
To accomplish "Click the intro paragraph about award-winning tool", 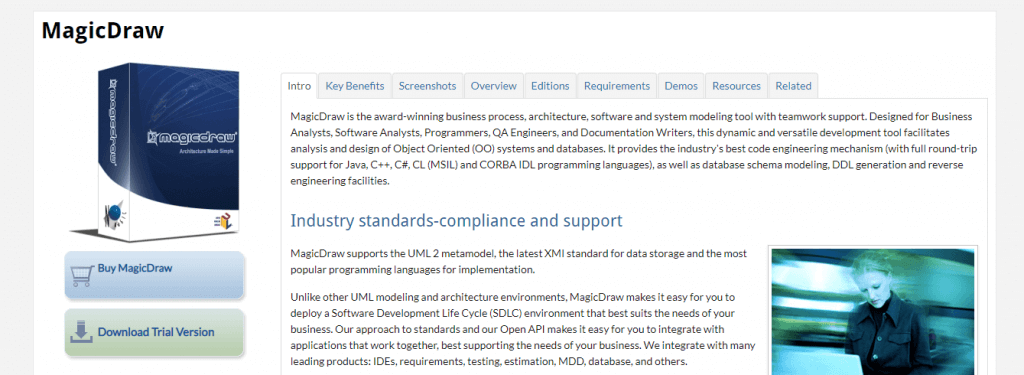I will (x=633, y=149).
